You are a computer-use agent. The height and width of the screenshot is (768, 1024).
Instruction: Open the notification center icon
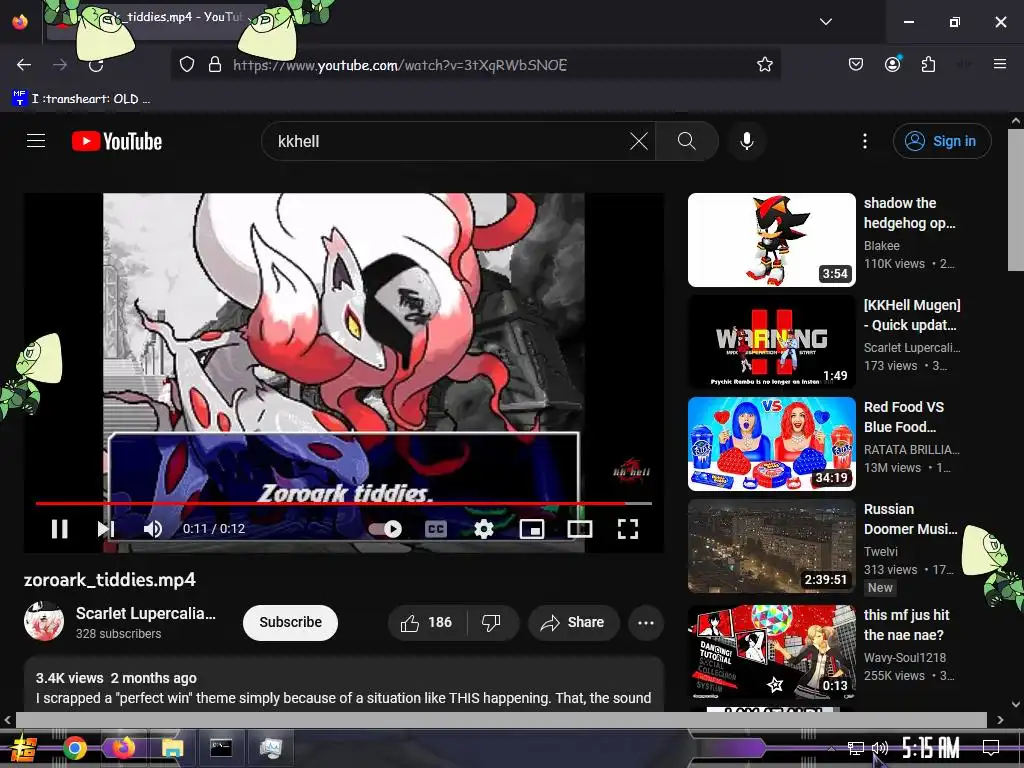click(991, 748)
